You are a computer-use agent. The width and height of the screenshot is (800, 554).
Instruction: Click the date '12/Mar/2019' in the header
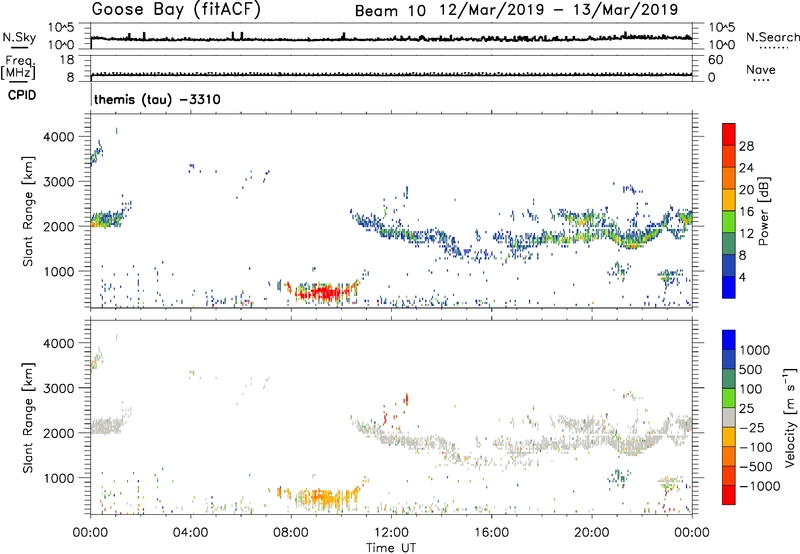pos(492,10)
